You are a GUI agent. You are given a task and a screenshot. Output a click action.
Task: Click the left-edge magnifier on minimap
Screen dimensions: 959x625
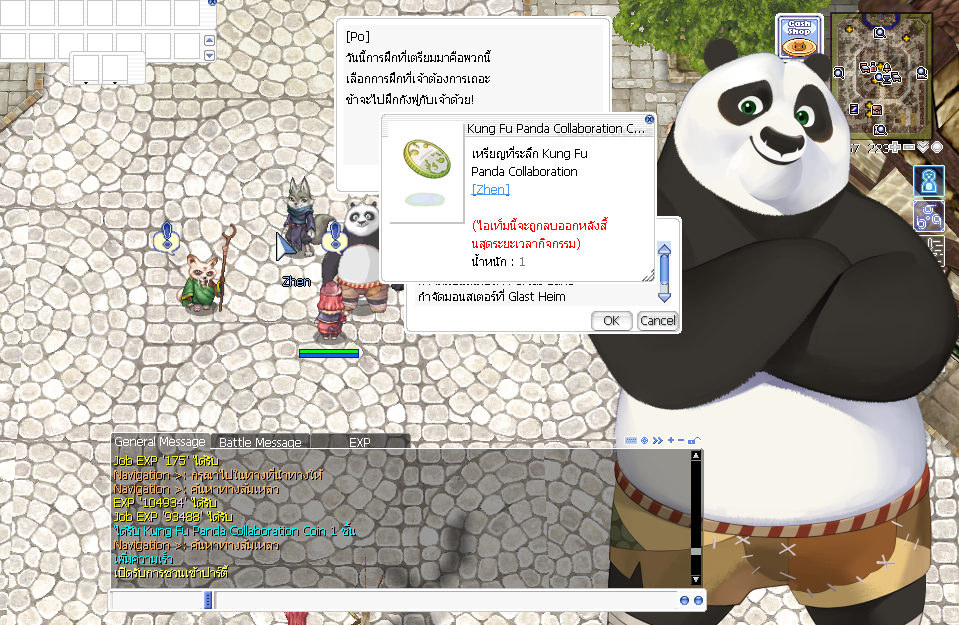click(840, 73)
